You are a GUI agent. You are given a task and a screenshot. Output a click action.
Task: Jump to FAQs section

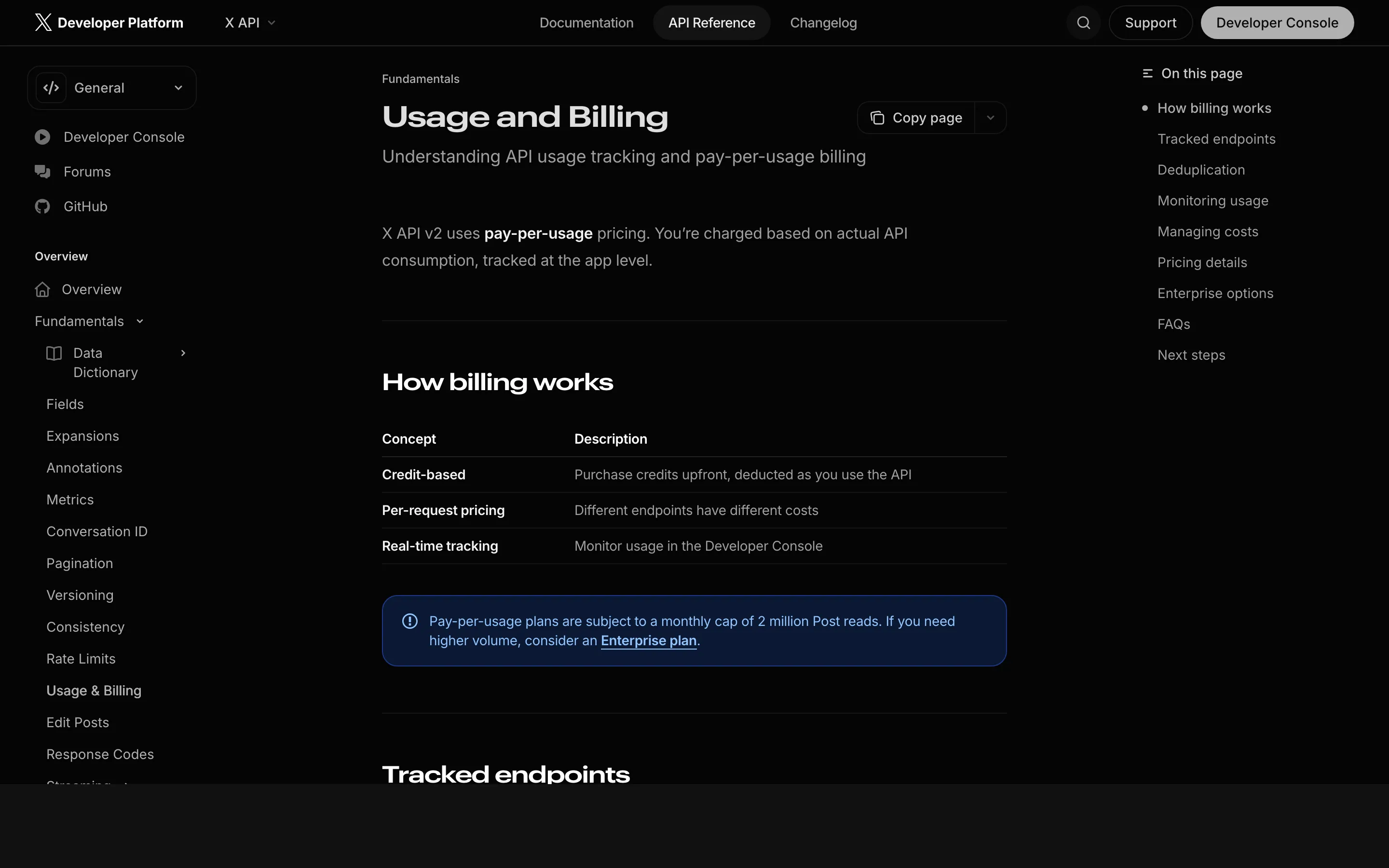click(1174, 325)
